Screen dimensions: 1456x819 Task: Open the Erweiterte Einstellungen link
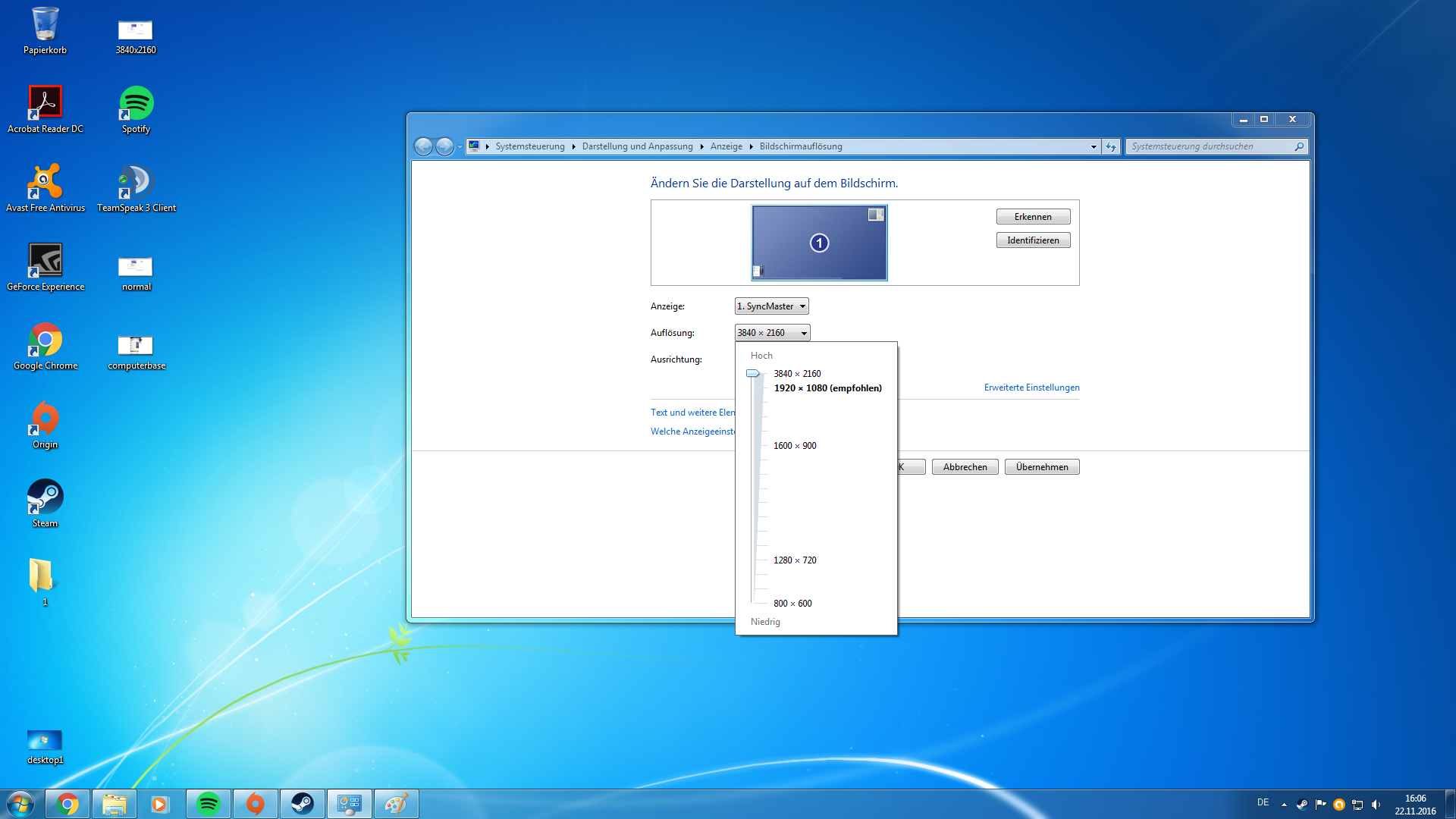pyautogui.click(x=1031, y=388)
